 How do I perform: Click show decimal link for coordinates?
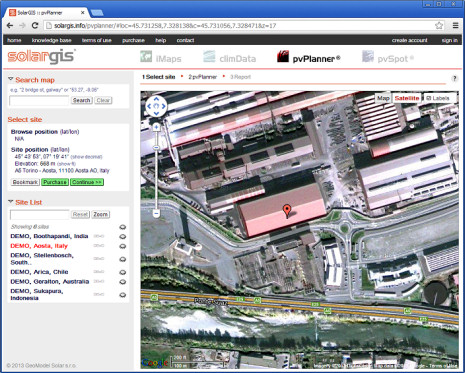point(87,157)
